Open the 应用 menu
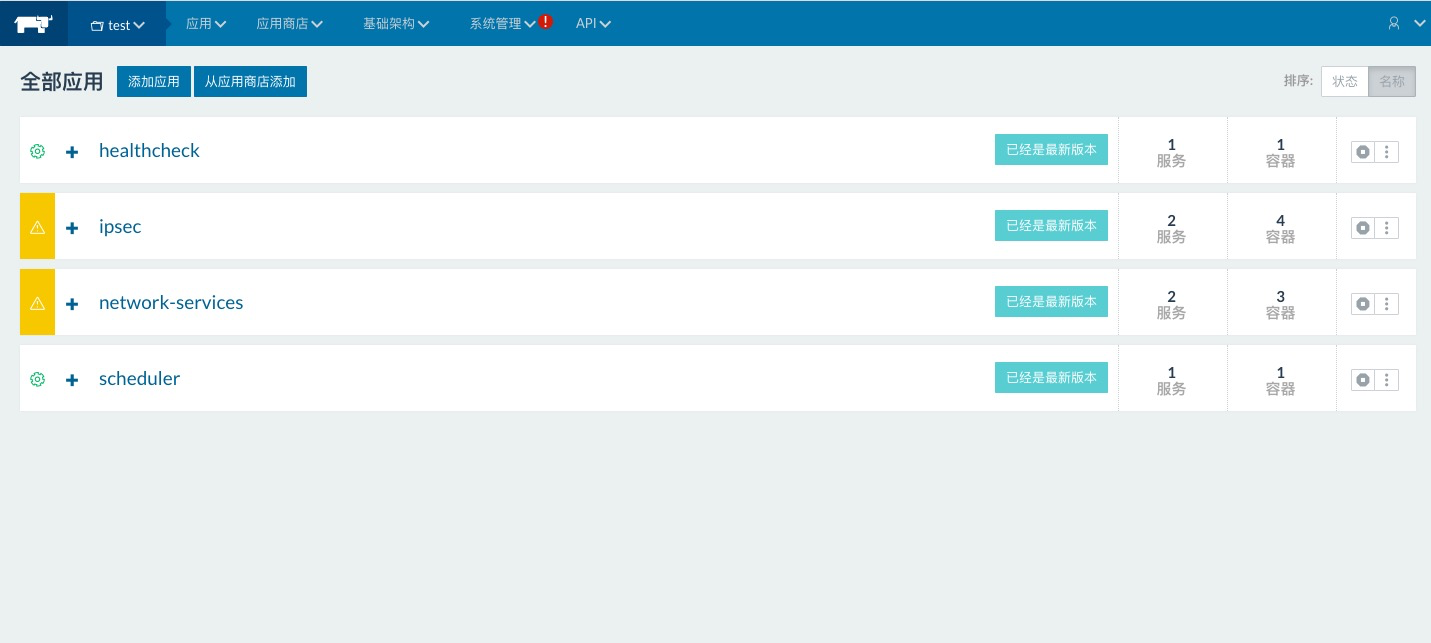The width and height of the screenshot is (1431, 643). [206, 24]
